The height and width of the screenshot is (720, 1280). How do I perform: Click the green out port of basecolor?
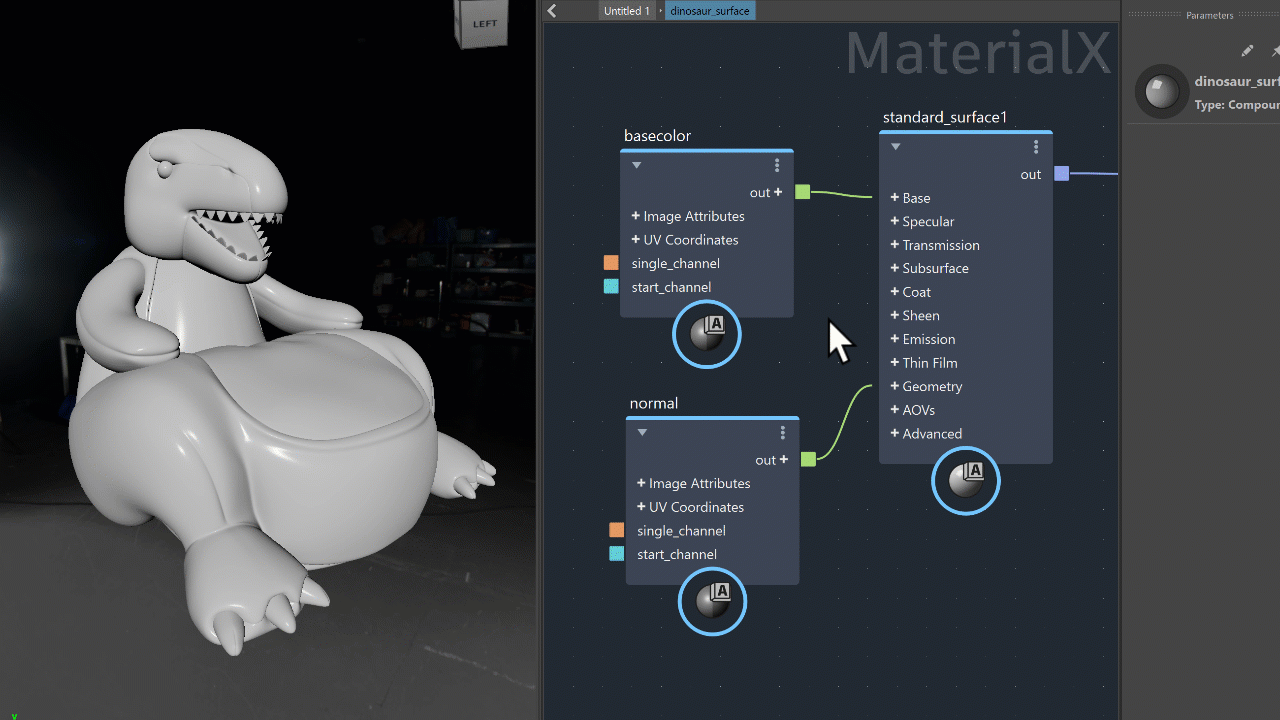[803, 192]
